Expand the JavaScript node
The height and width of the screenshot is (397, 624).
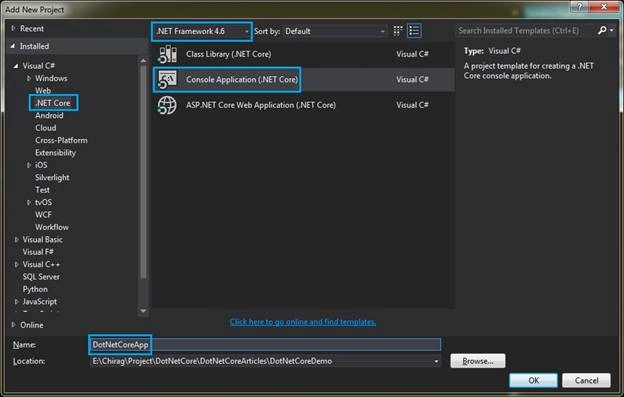16,302
